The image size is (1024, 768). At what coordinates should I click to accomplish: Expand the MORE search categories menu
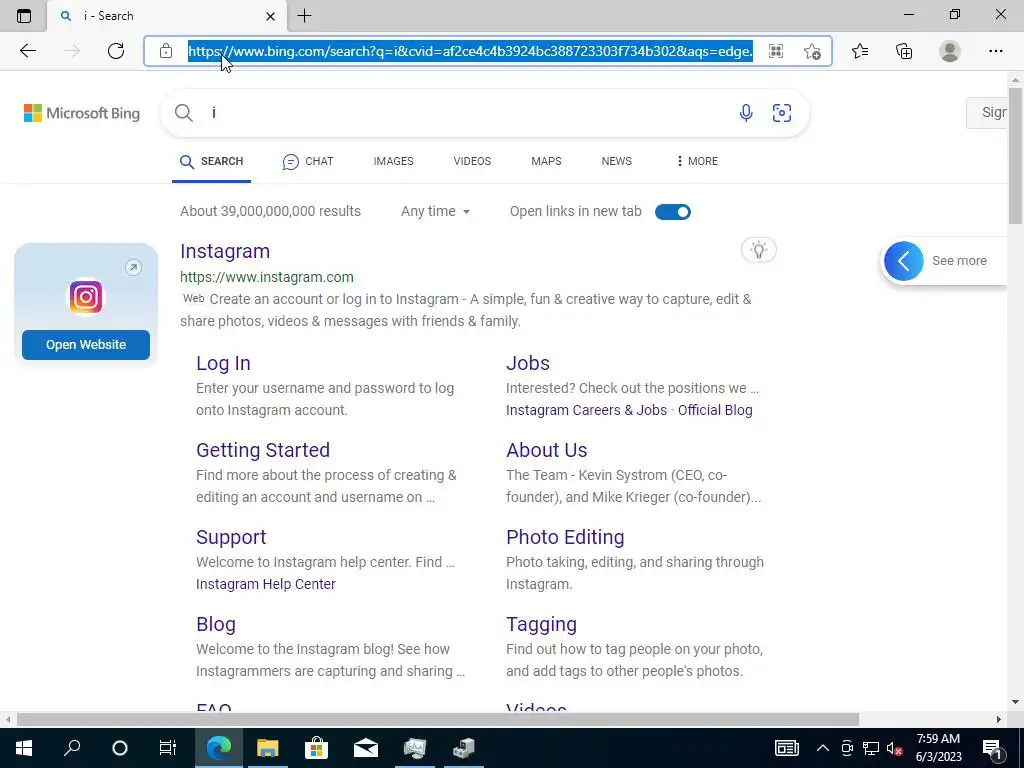(697, 161)
